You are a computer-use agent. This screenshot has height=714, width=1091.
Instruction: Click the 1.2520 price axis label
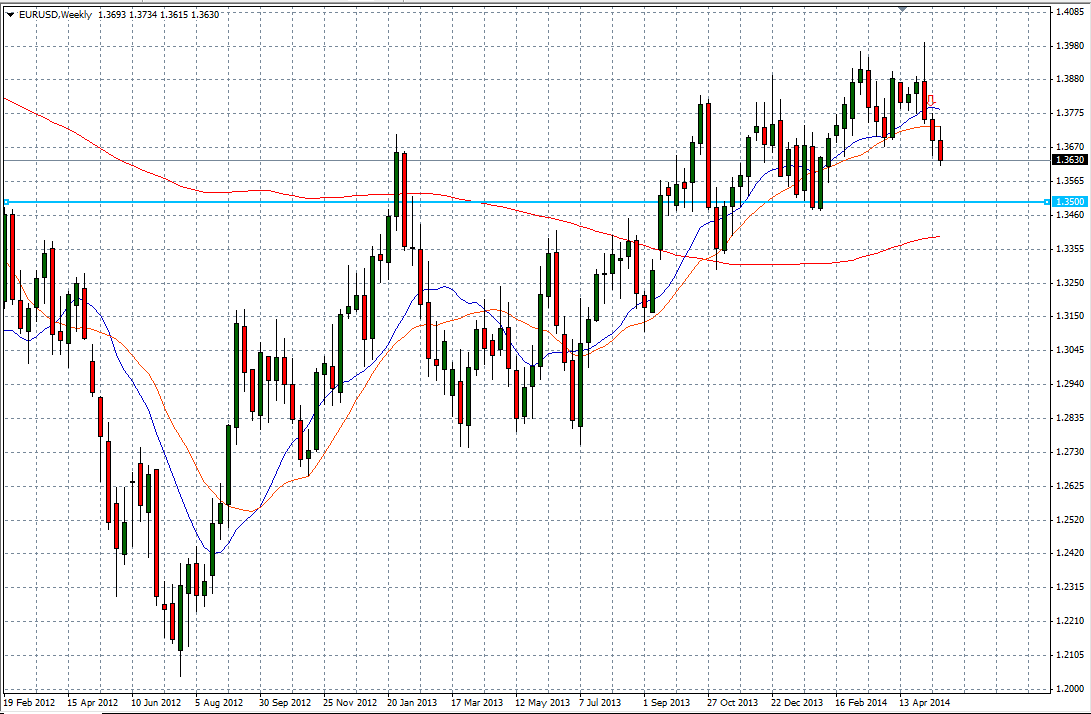click(x=1070, y=519)
